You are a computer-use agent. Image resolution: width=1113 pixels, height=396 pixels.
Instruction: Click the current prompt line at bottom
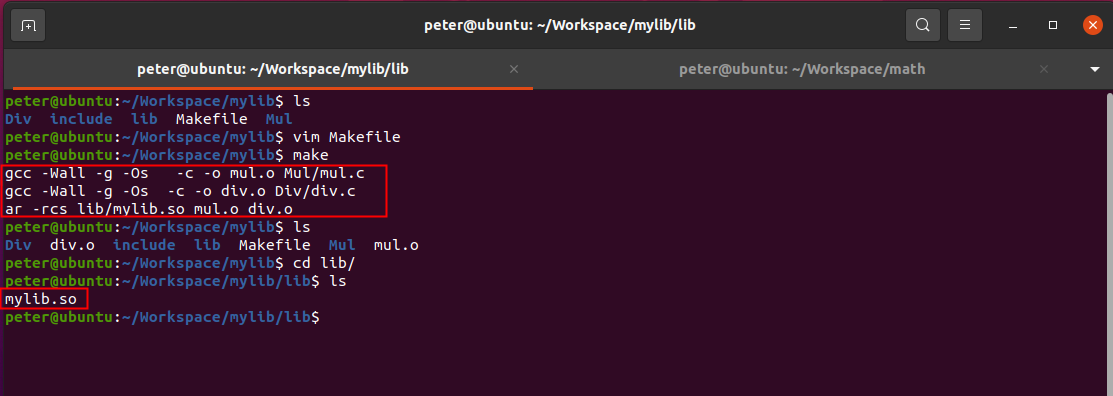point(163,318)
